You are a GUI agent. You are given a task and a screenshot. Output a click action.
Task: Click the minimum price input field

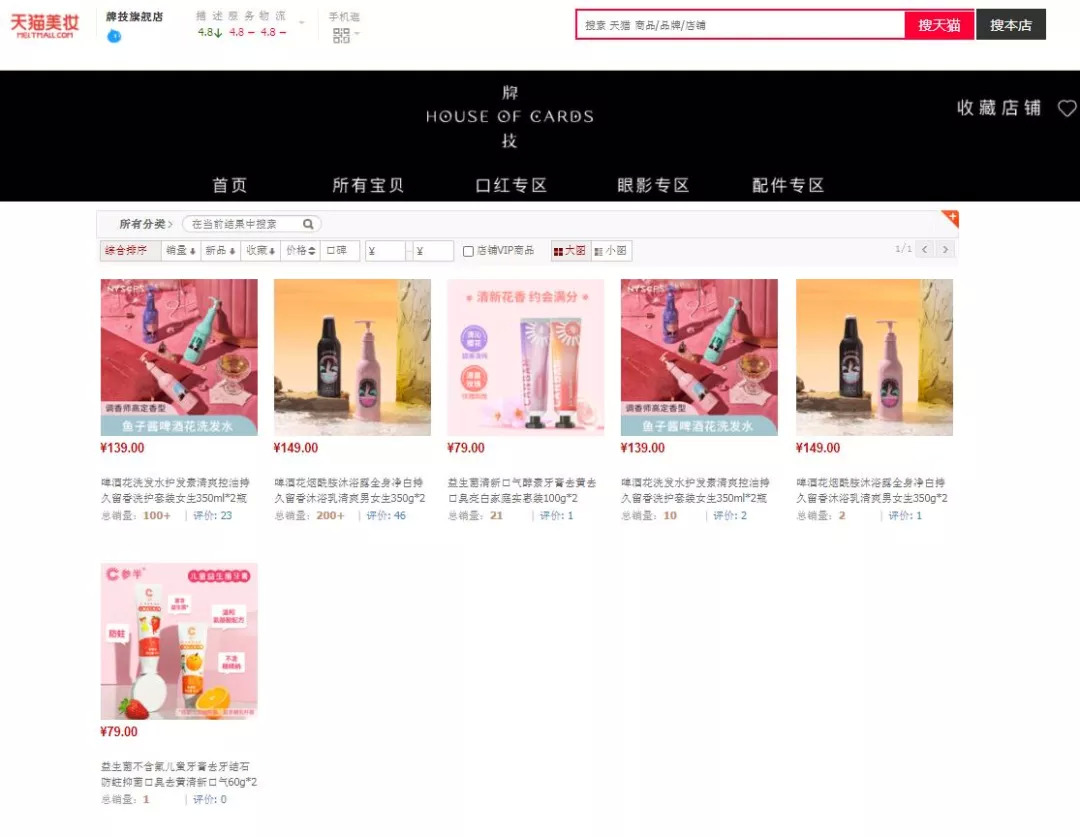point(384,251)
